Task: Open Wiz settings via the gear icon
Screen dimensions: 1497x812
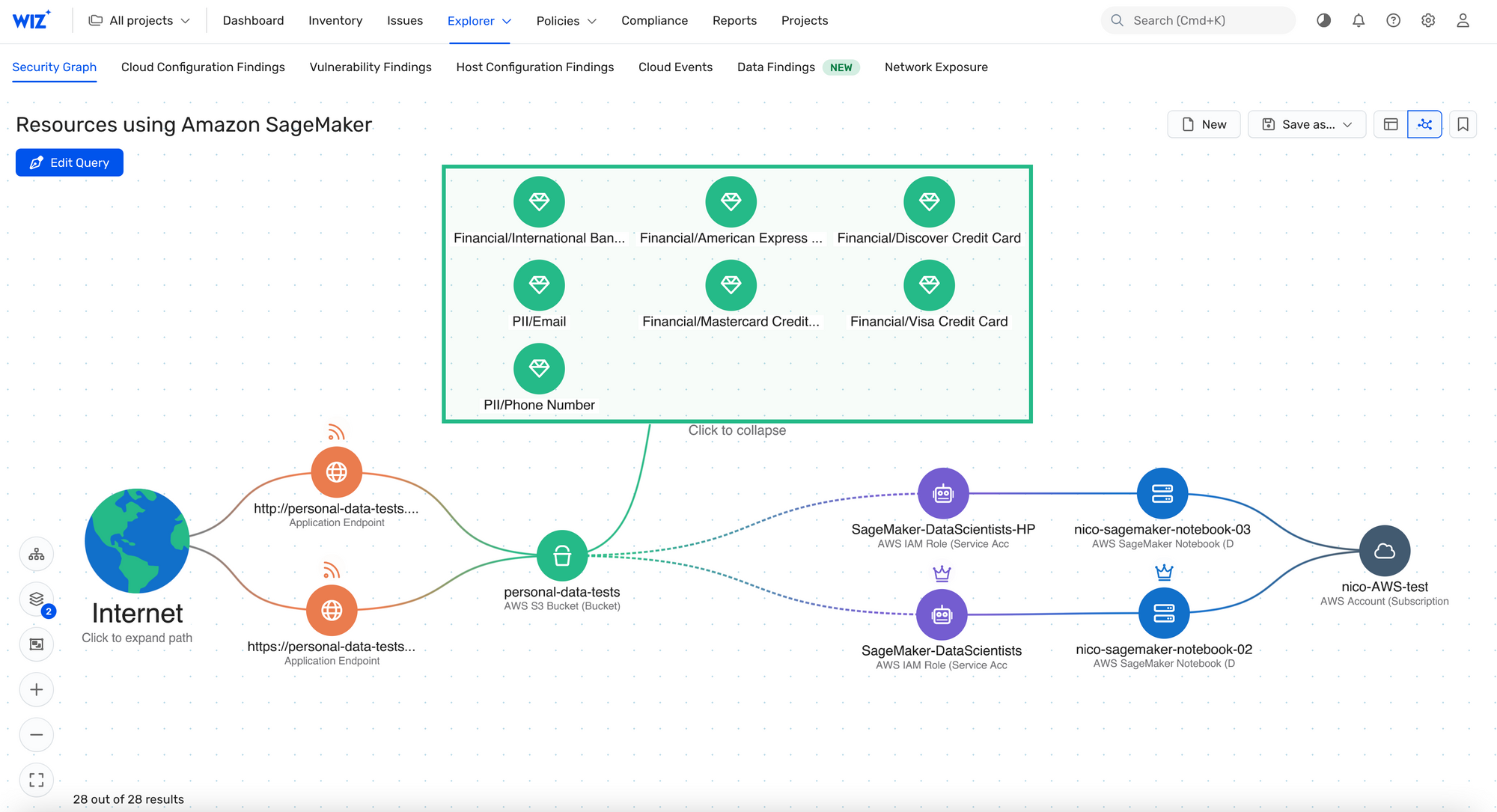Action: [x=1427, y=20]
